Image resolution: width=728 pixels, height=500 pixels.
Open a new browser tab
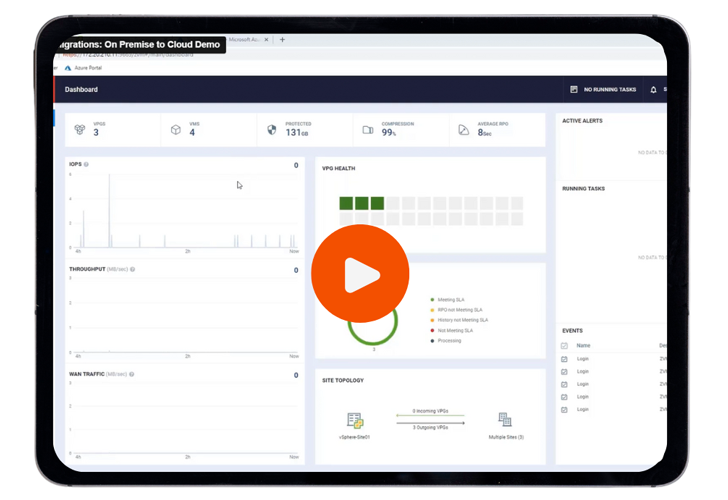click(x=282, y=40)
